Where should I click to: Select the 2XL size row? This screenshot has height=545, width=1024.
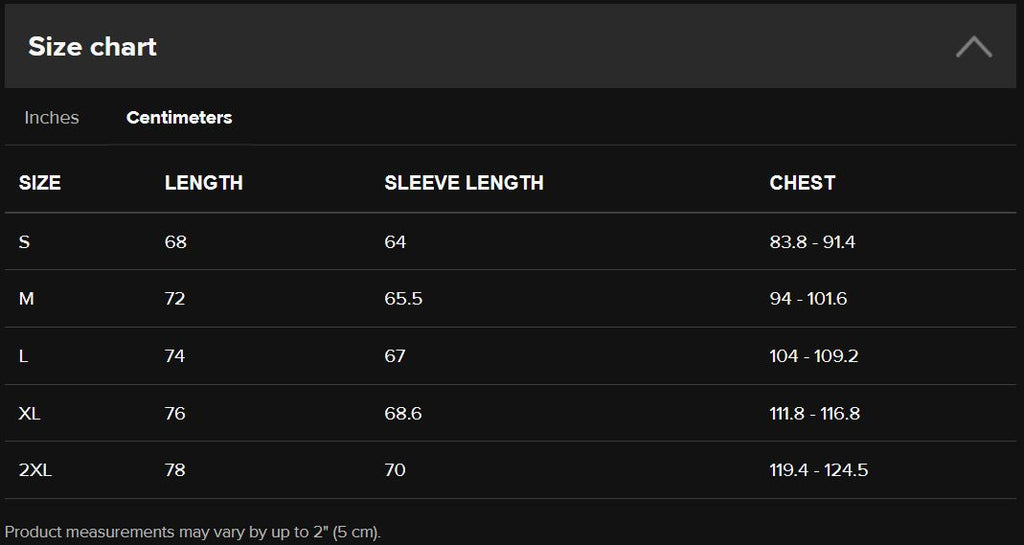[510, 470]
